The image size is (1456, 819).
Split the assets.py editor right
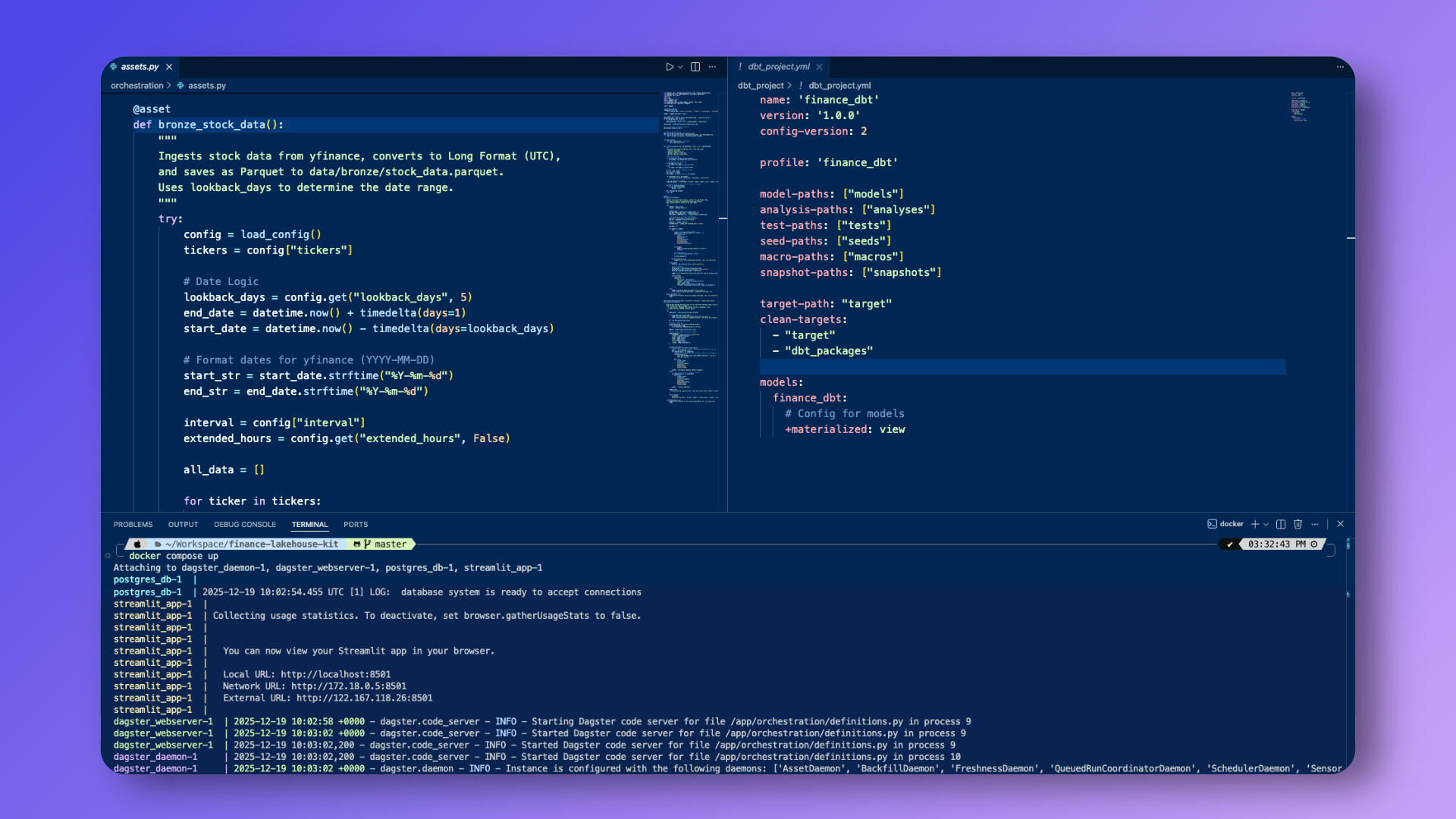695,67
